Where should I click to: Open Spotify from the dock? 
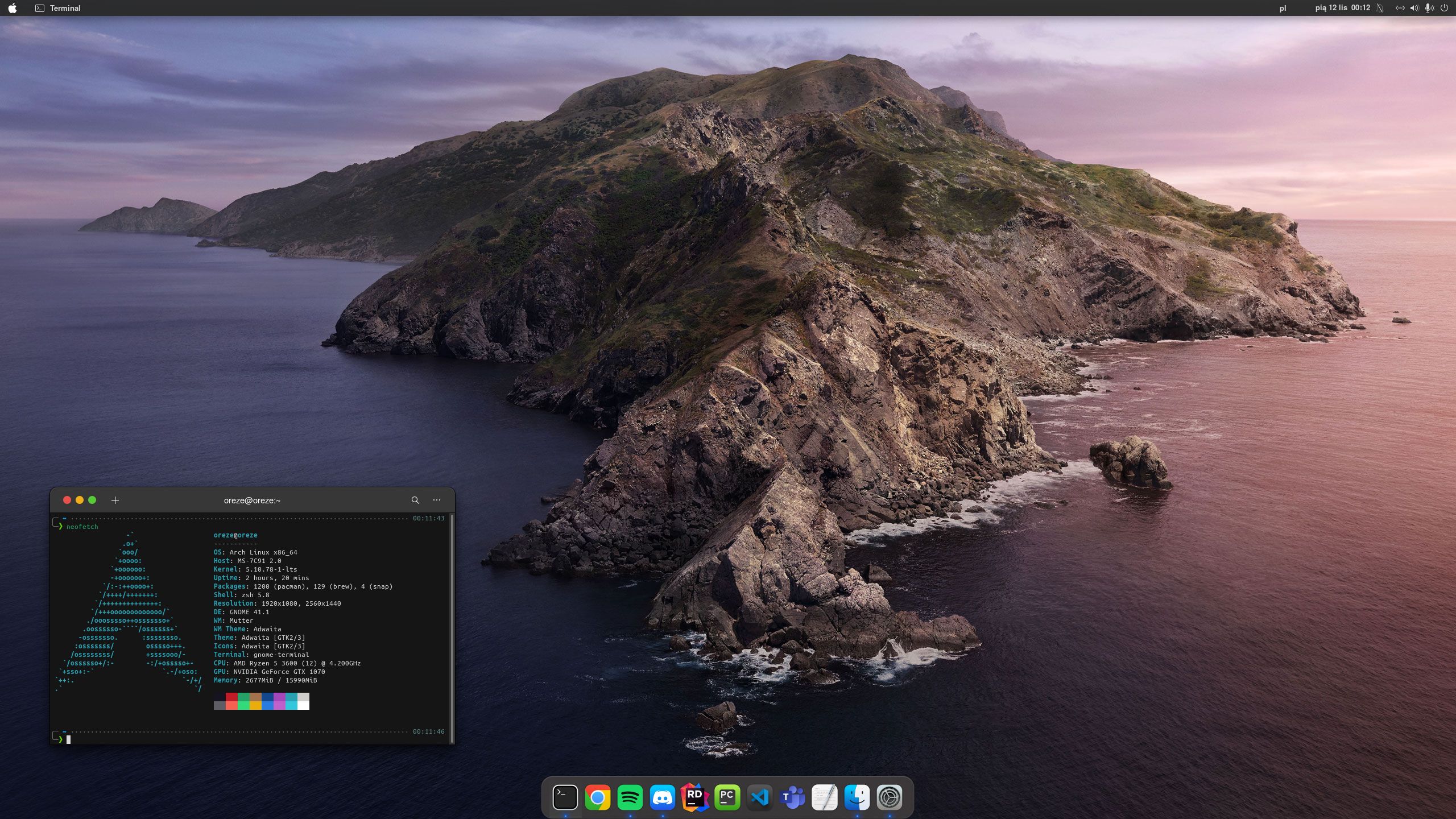click(x=630, y=797)
